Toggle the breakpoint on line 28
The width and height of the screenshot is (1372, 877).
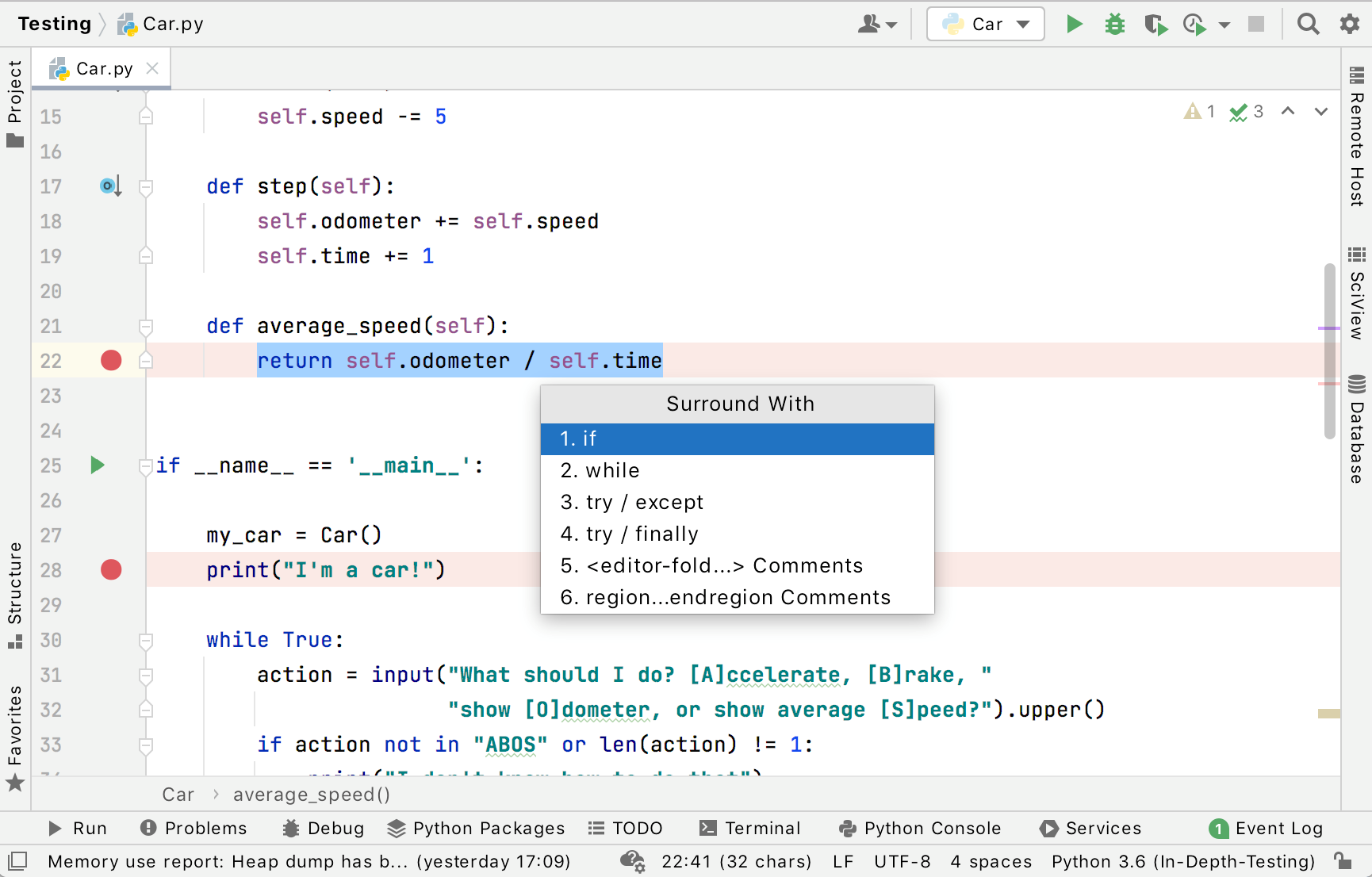click(x=111, y=570)
